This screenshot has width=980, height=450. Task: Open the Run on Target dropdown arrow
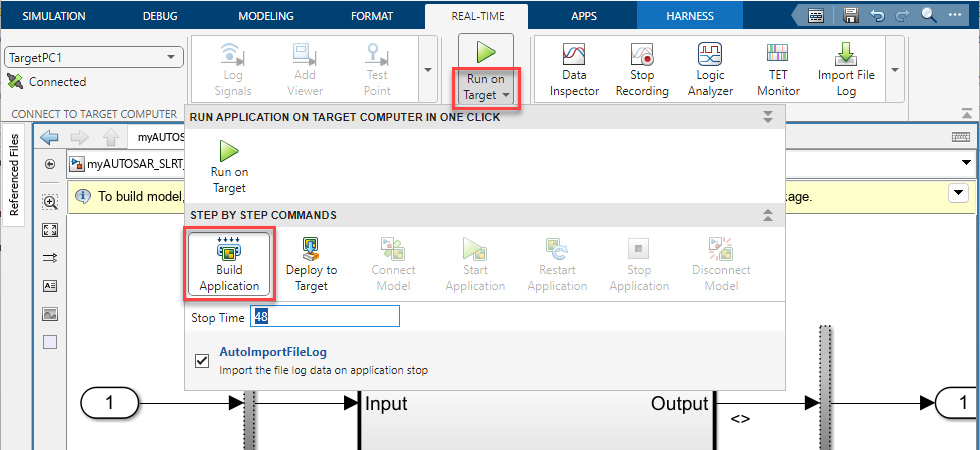(506, 96)
